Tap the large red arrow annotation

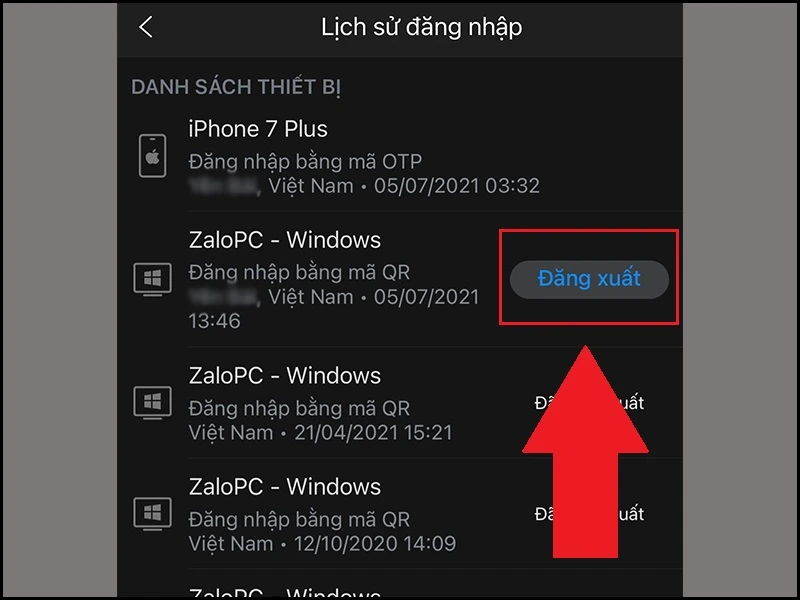click(x=586, y=452)
